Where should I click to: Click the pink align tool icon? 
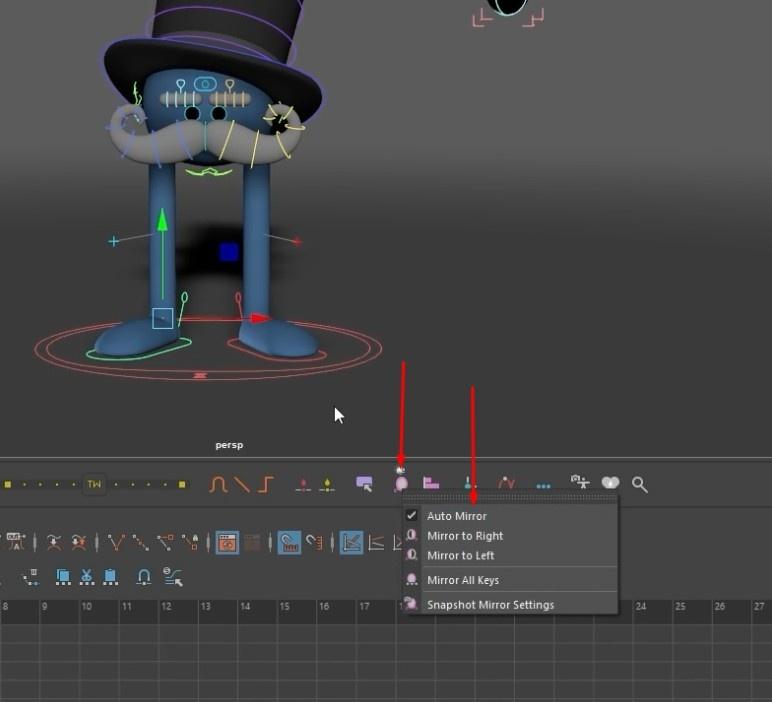[x=431, y=483]
